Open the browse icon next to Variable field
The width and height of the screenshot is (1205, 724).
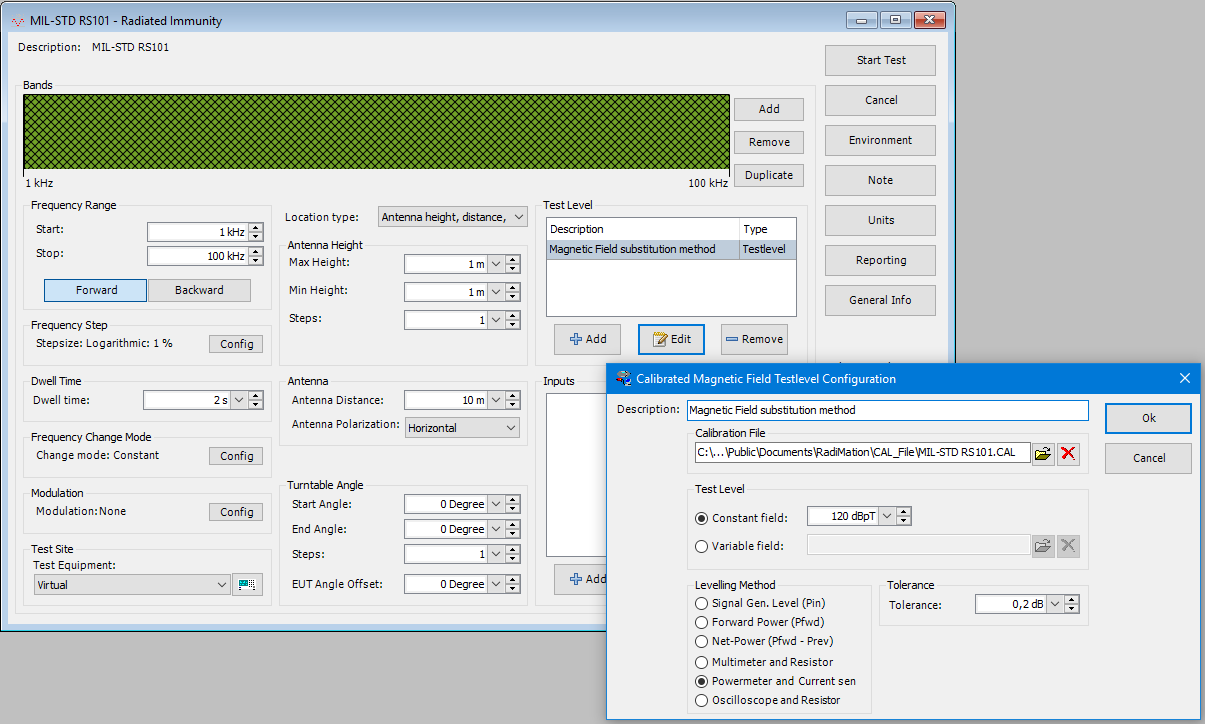pyautogui.click(x=1043, y=545)
